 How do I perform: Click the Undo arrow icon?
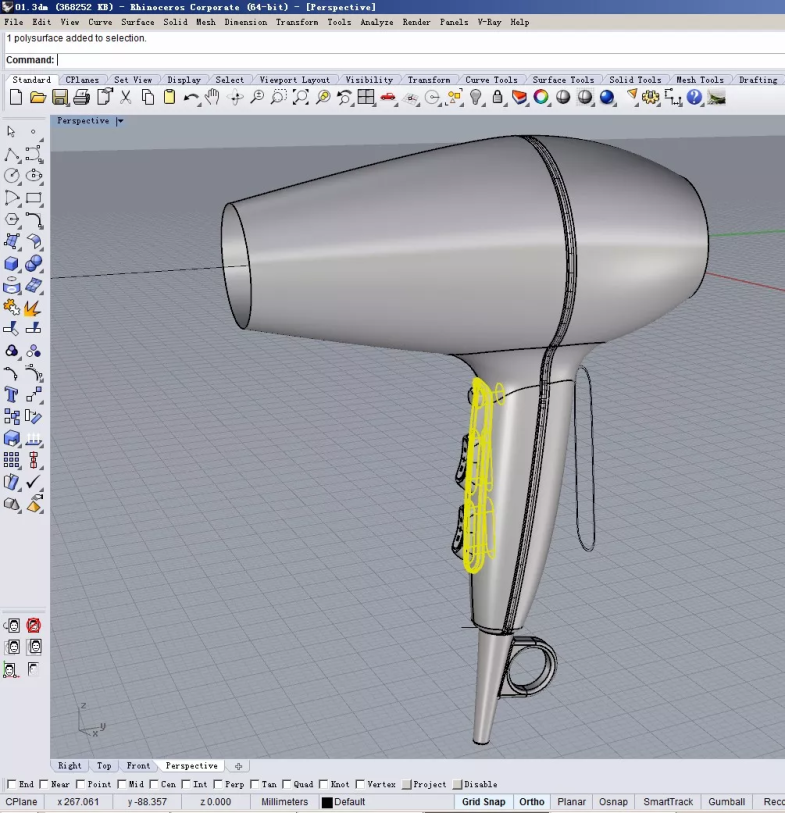click(191, 97)
